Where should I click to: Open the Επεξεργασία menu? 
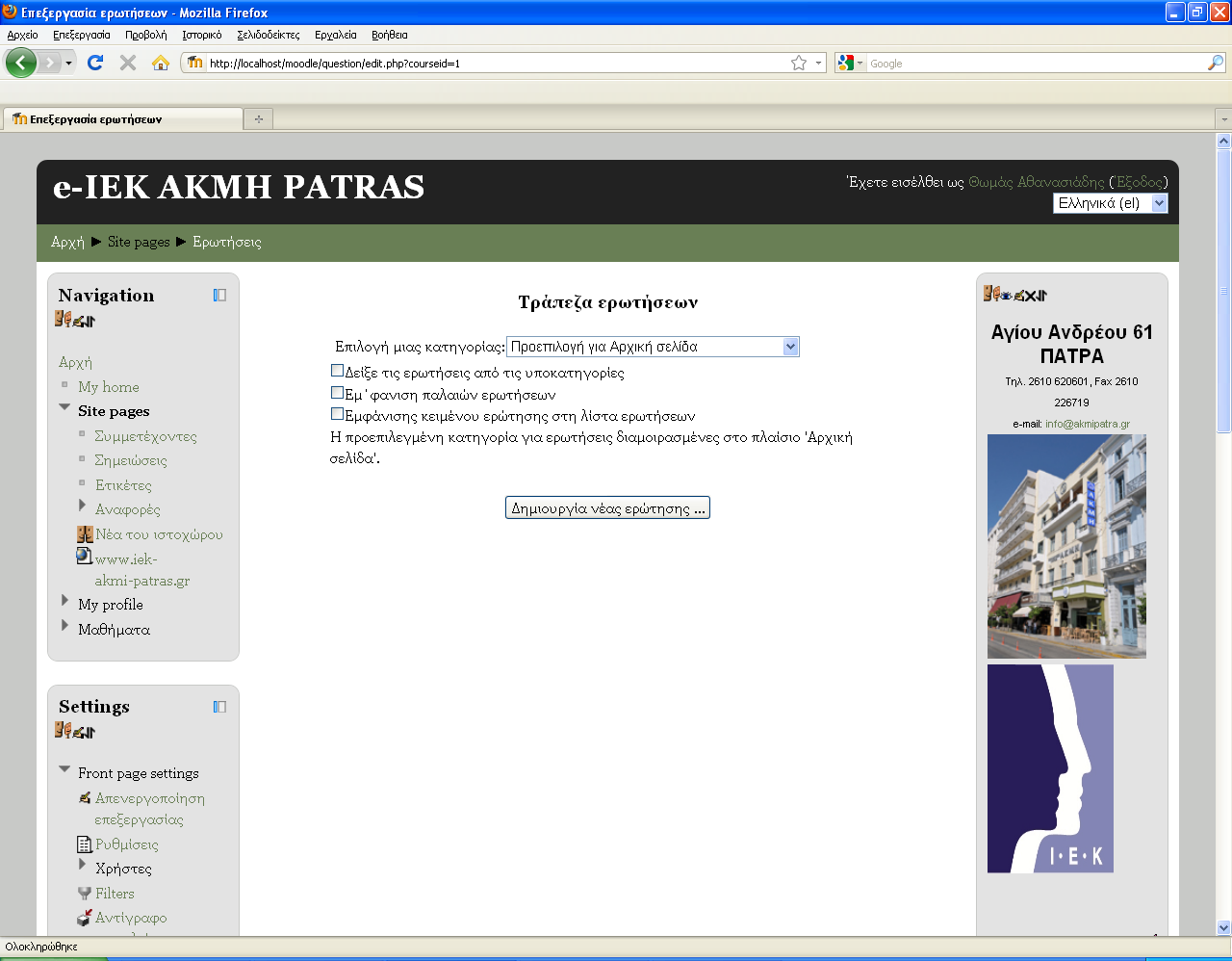point(82,35)
